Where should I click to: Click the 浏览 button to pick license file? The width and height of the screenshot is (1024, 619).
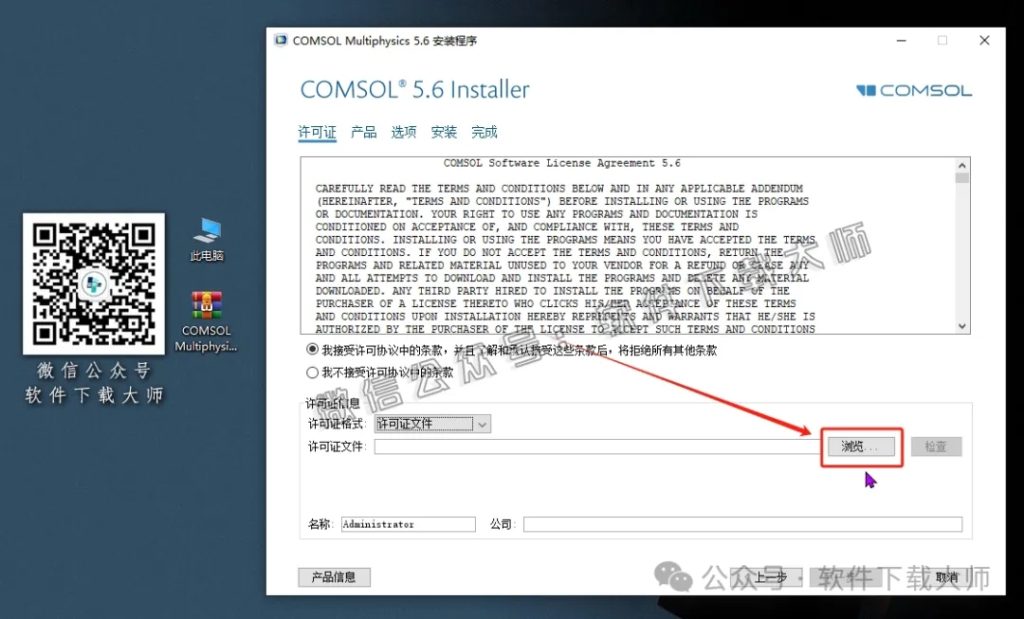[859, 447]
